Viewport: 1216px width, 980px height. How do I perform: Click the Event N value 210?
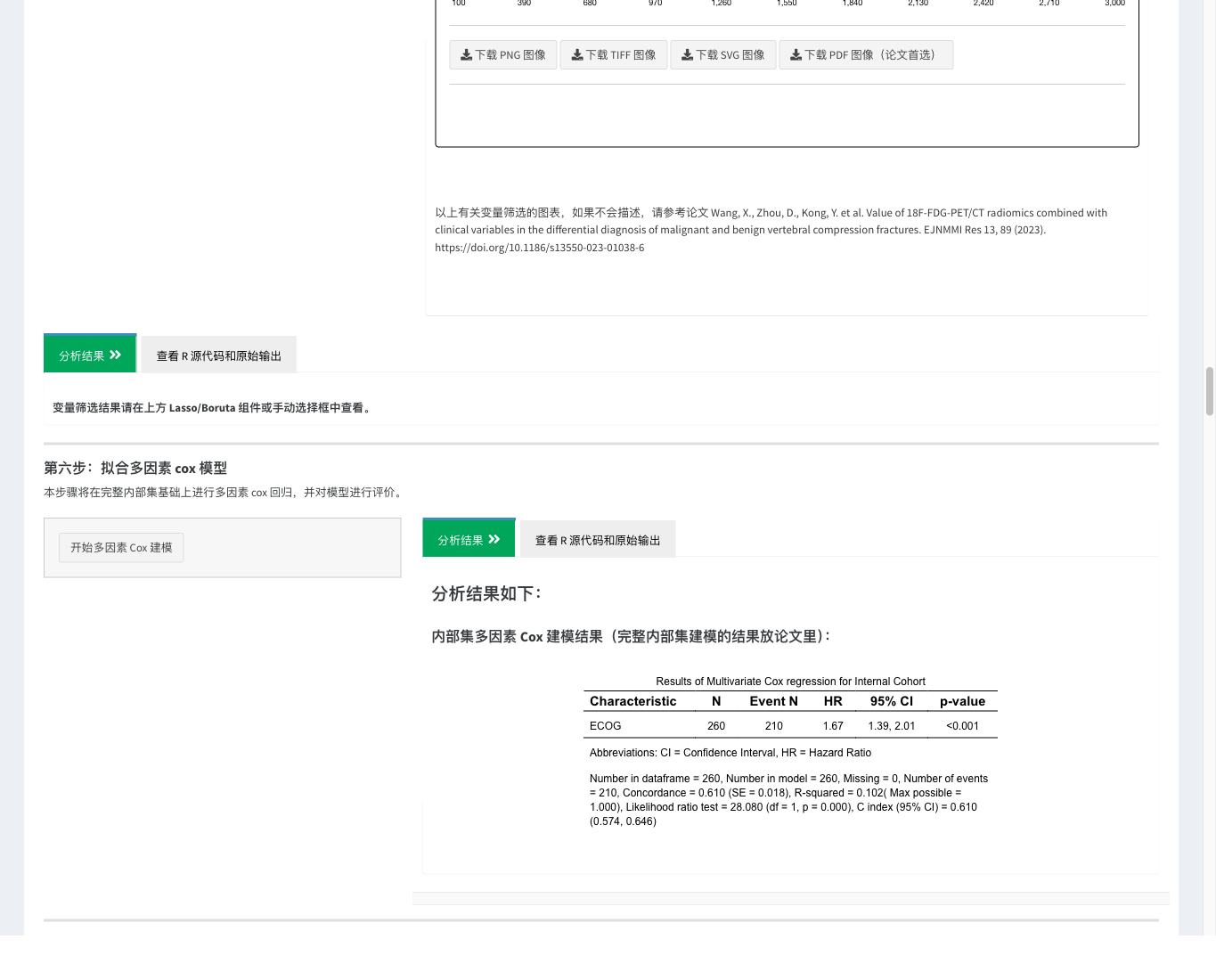click(774, 726)
